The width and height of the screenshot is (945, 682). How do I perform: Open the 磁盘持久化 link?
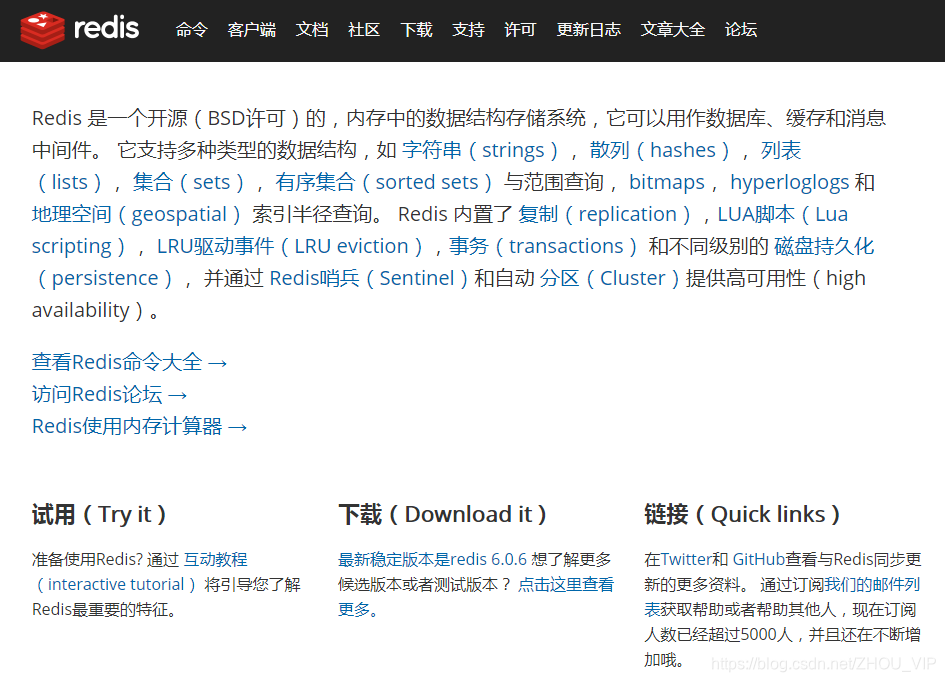(824, 246)
